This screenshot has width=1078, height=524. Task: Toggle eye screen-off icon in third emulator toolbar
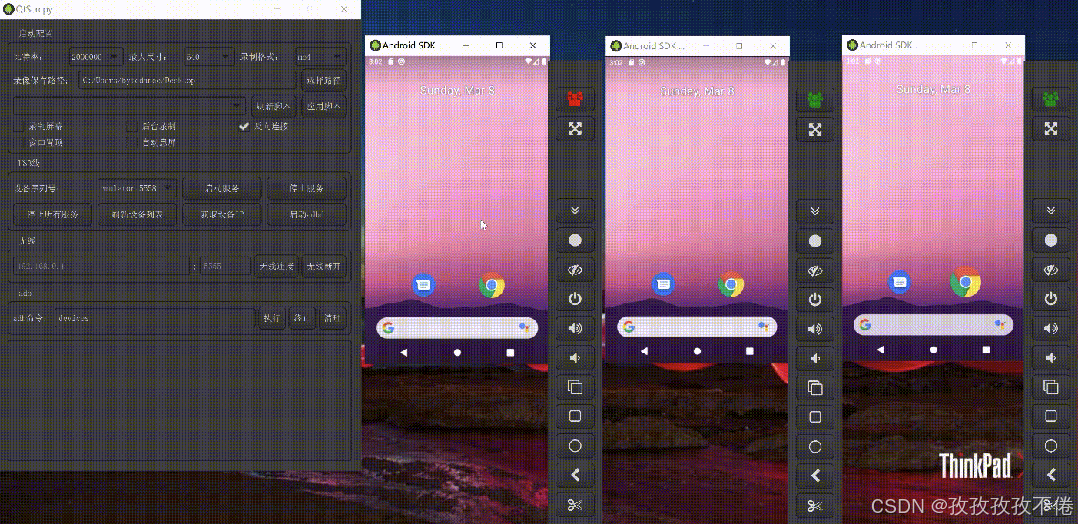coord(1050,270)
